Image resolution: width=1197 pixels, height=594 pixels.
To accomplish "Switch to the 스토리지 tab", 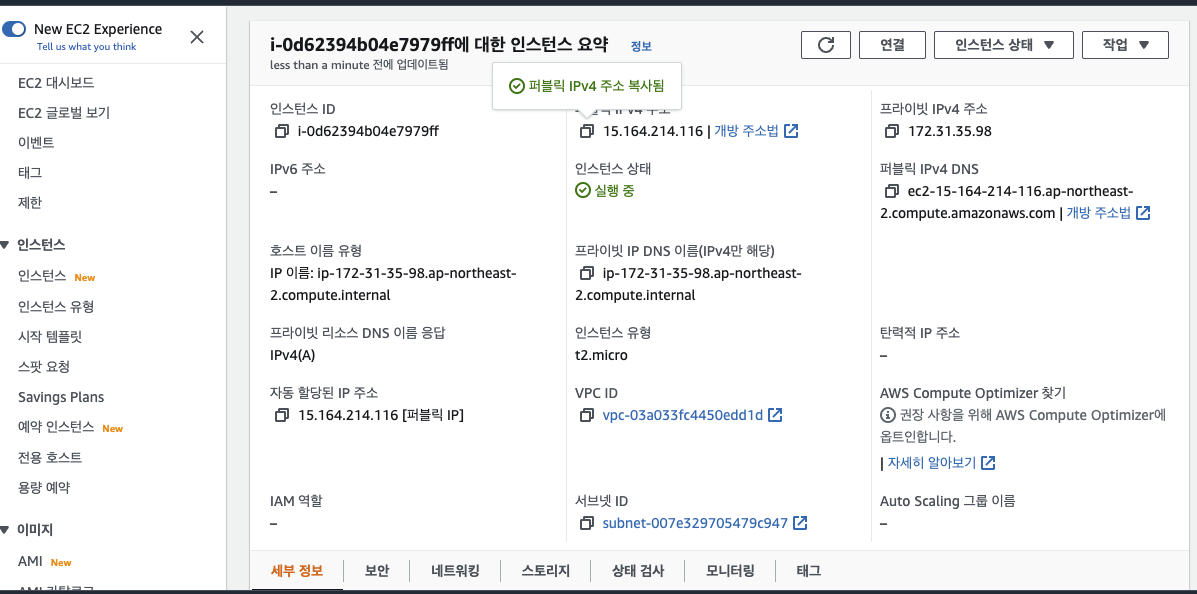I will (x=546, y=571).
